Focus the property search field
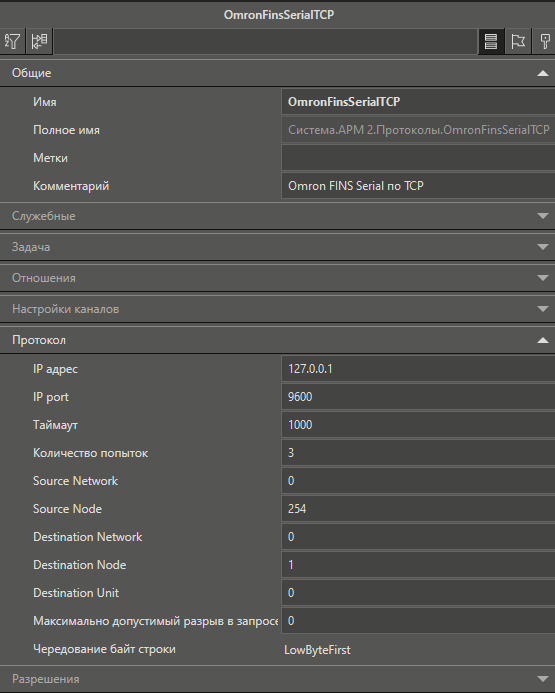Image resolution: width=555 pixels, height=693 pixels. pos(265,42)
